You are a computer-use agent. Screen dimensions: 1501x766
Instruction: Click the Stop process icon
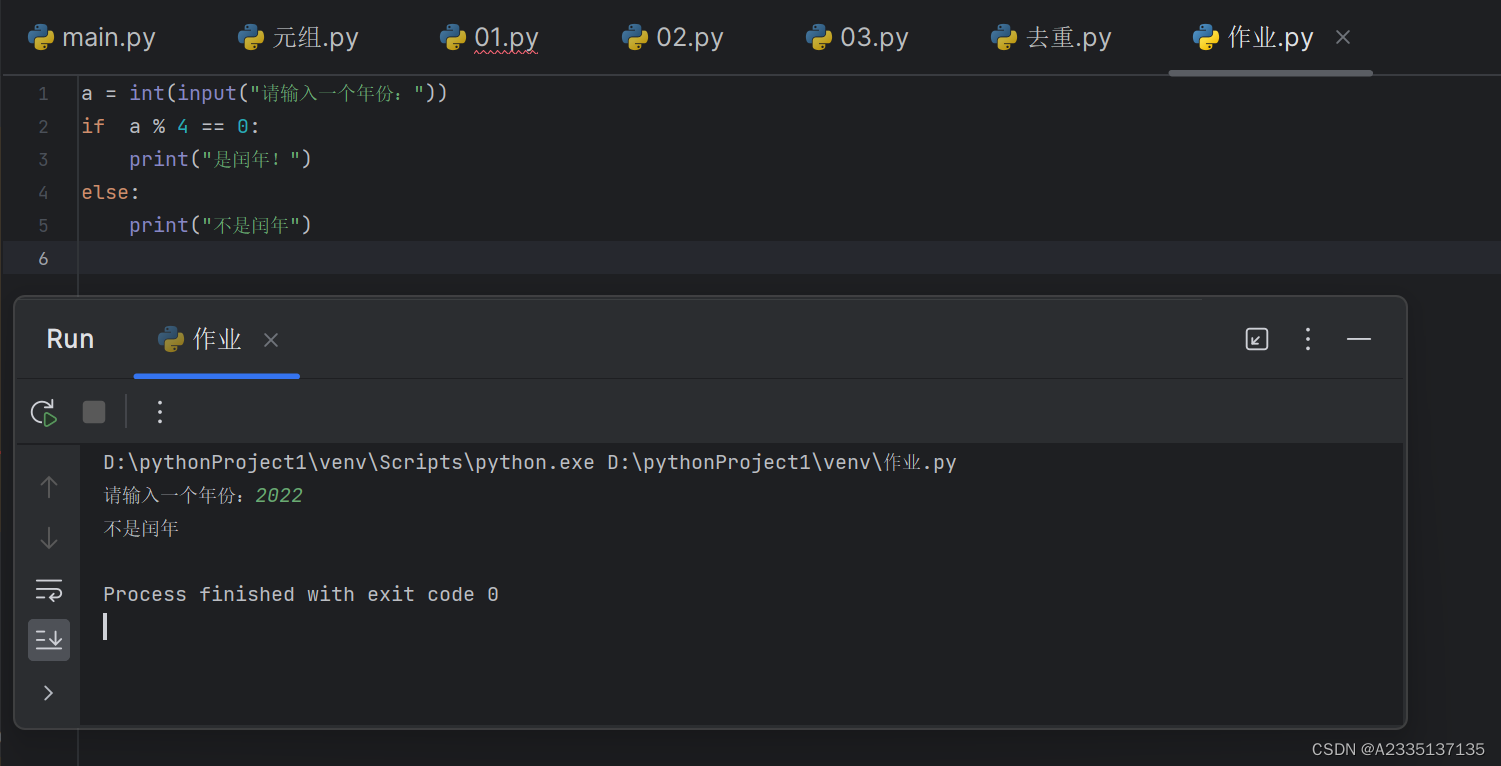pos(93,411)
